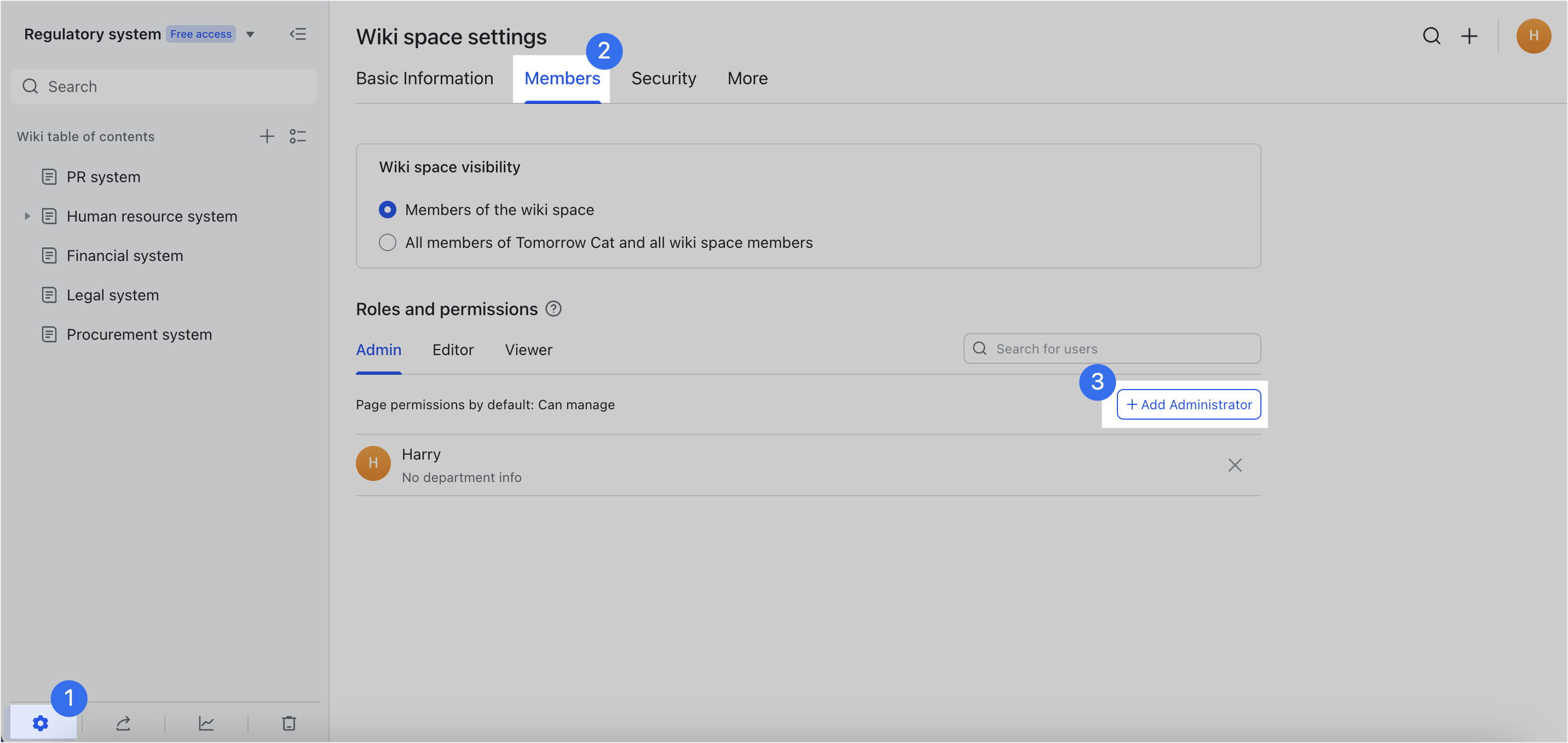
Task: Expand the Human resource system tree item
Action: click(27, 216)
